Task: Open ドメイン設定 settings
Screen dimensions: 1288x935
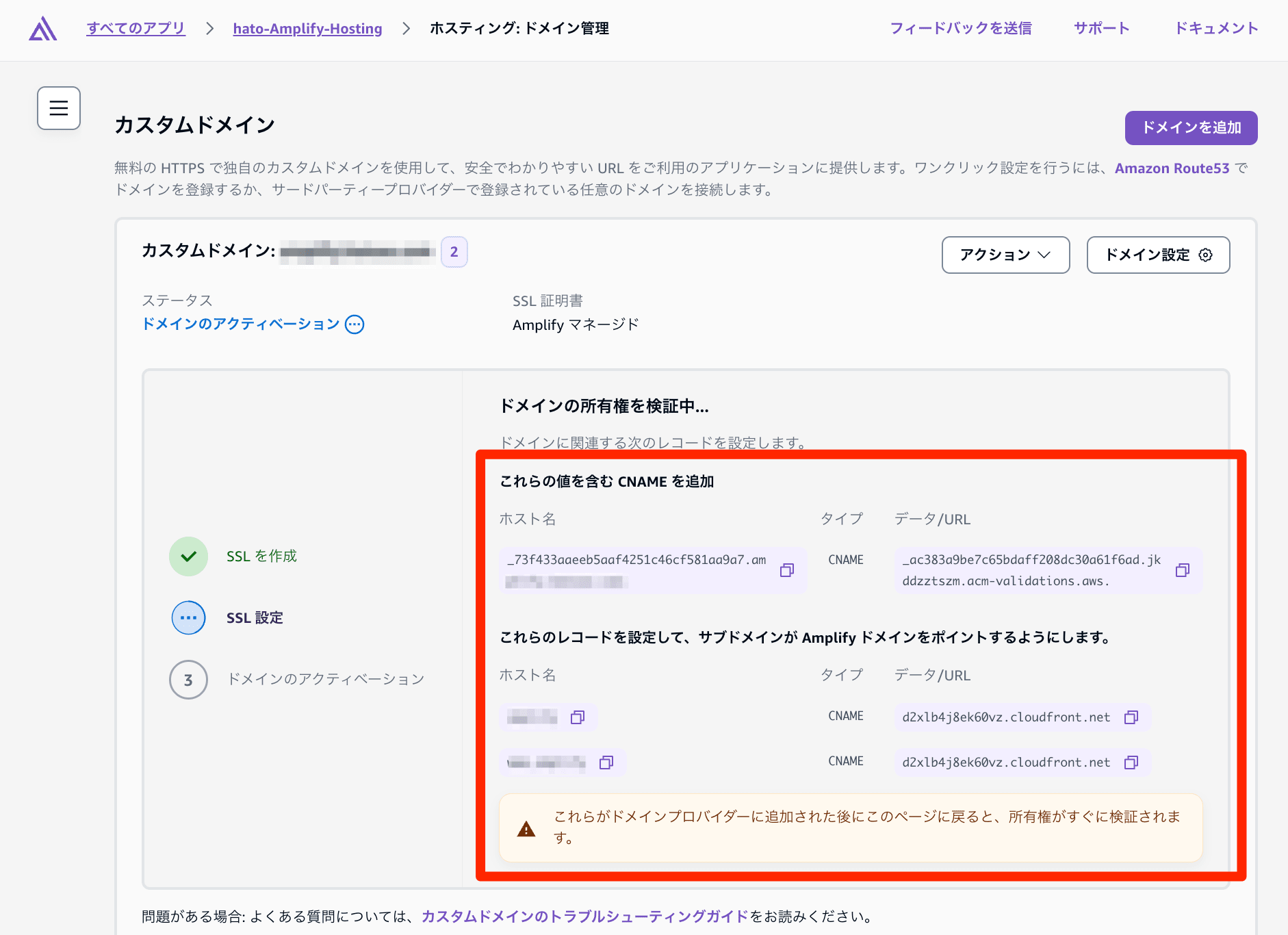Action: pyautogui.click(x=1158, y=255)
